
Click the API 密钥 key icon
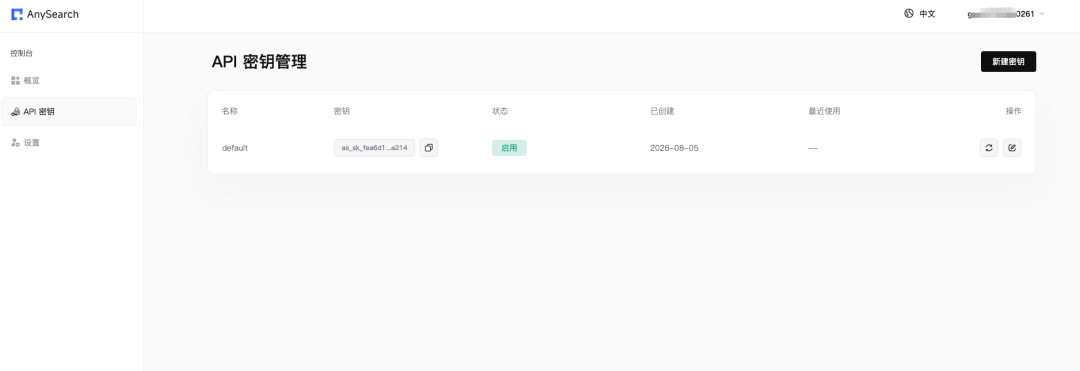click(15, 112)
